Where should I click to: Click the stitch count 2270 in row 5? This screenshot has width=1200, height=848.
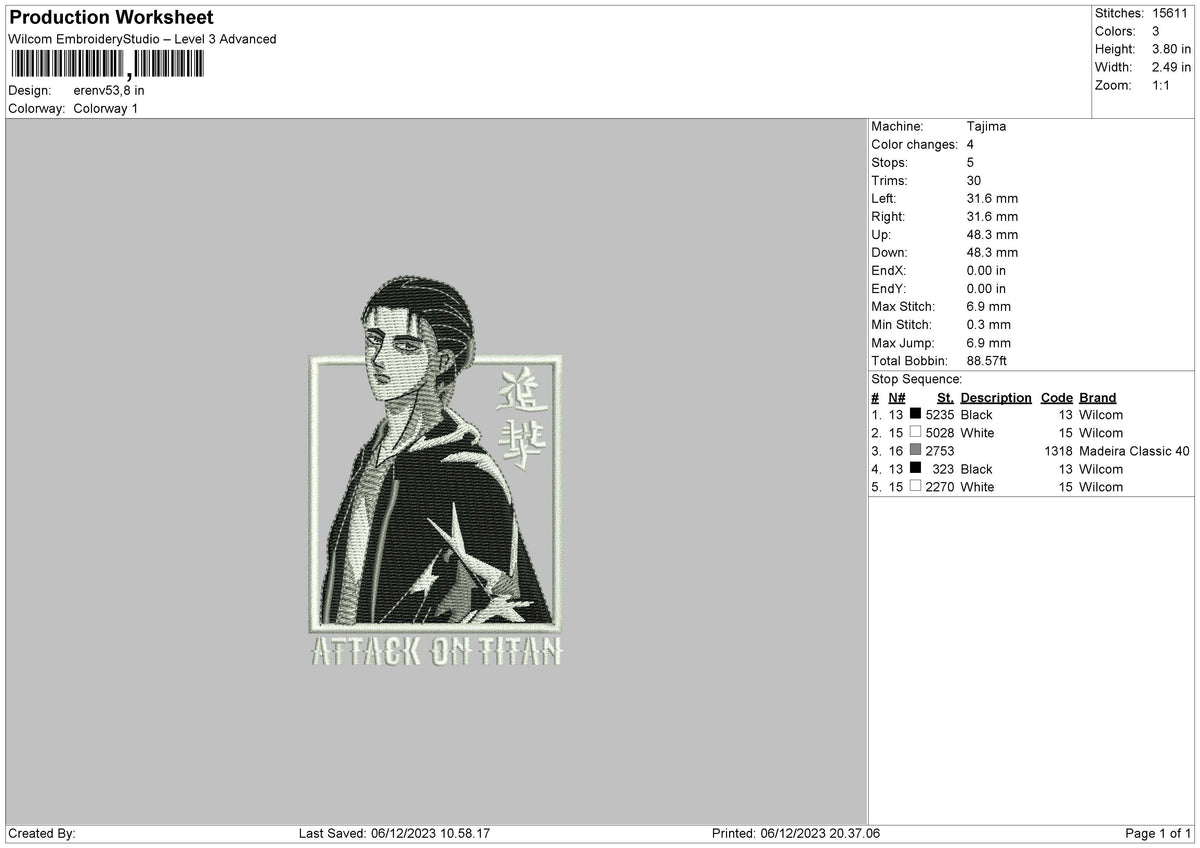point(940,487)
